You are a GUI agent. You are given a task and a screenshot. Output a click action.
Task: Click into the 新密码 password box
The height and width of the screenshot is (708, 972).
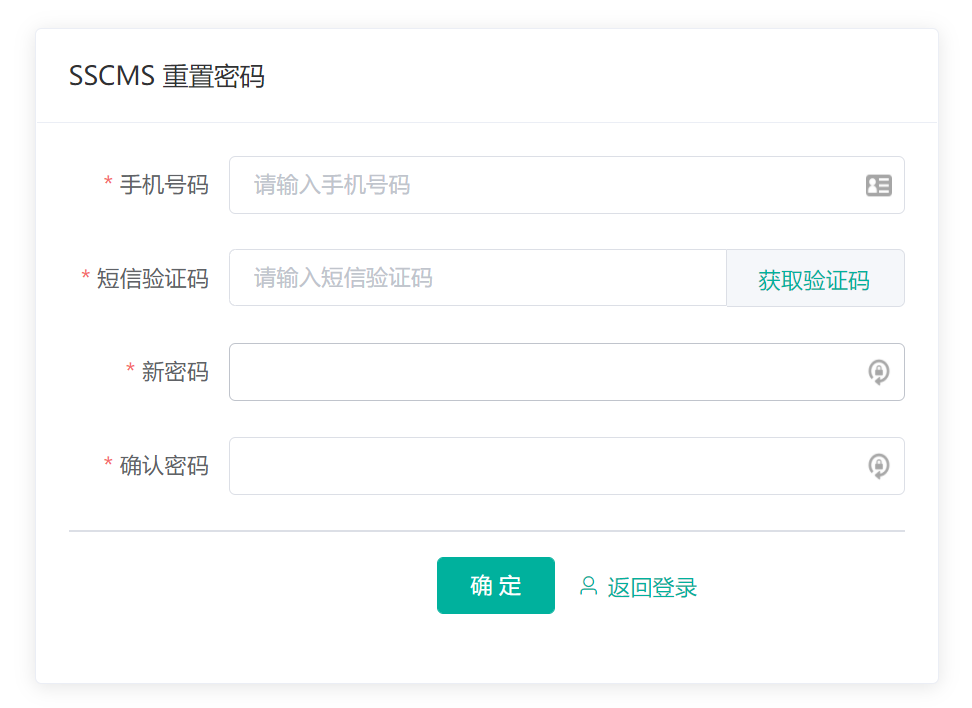pyautogui.click(x=545, y=372)
